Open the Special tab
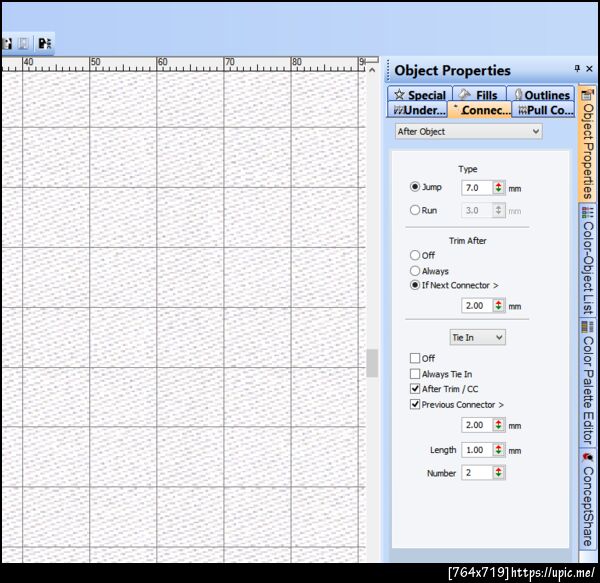This screenshot has width=600, height=583. [420, 94]
